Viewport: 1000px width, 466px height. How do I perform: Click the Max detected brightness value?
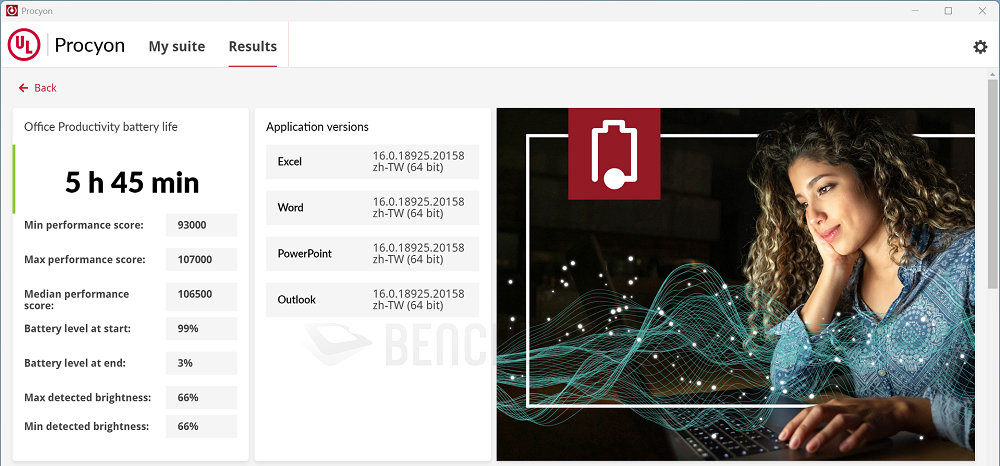[x=202, y=397]
